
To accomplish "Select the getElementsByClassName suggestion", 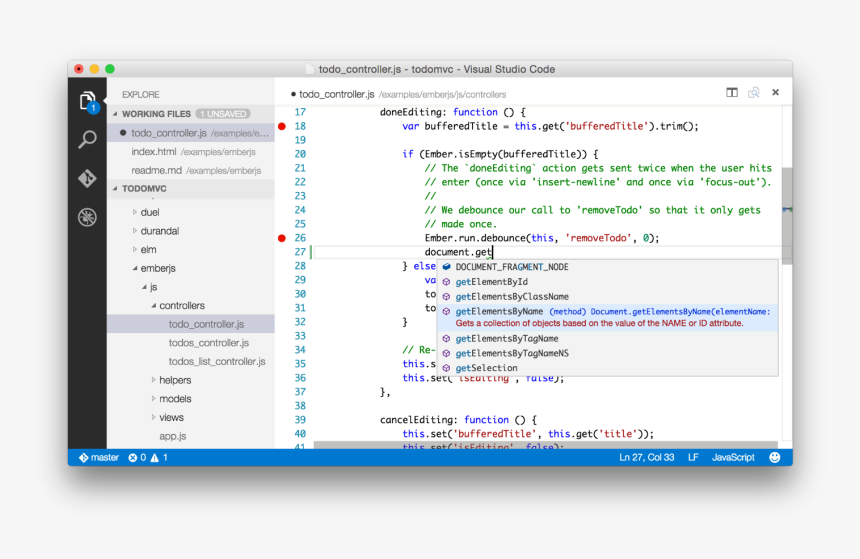I will pyautogui.click(x=607, y=296).
